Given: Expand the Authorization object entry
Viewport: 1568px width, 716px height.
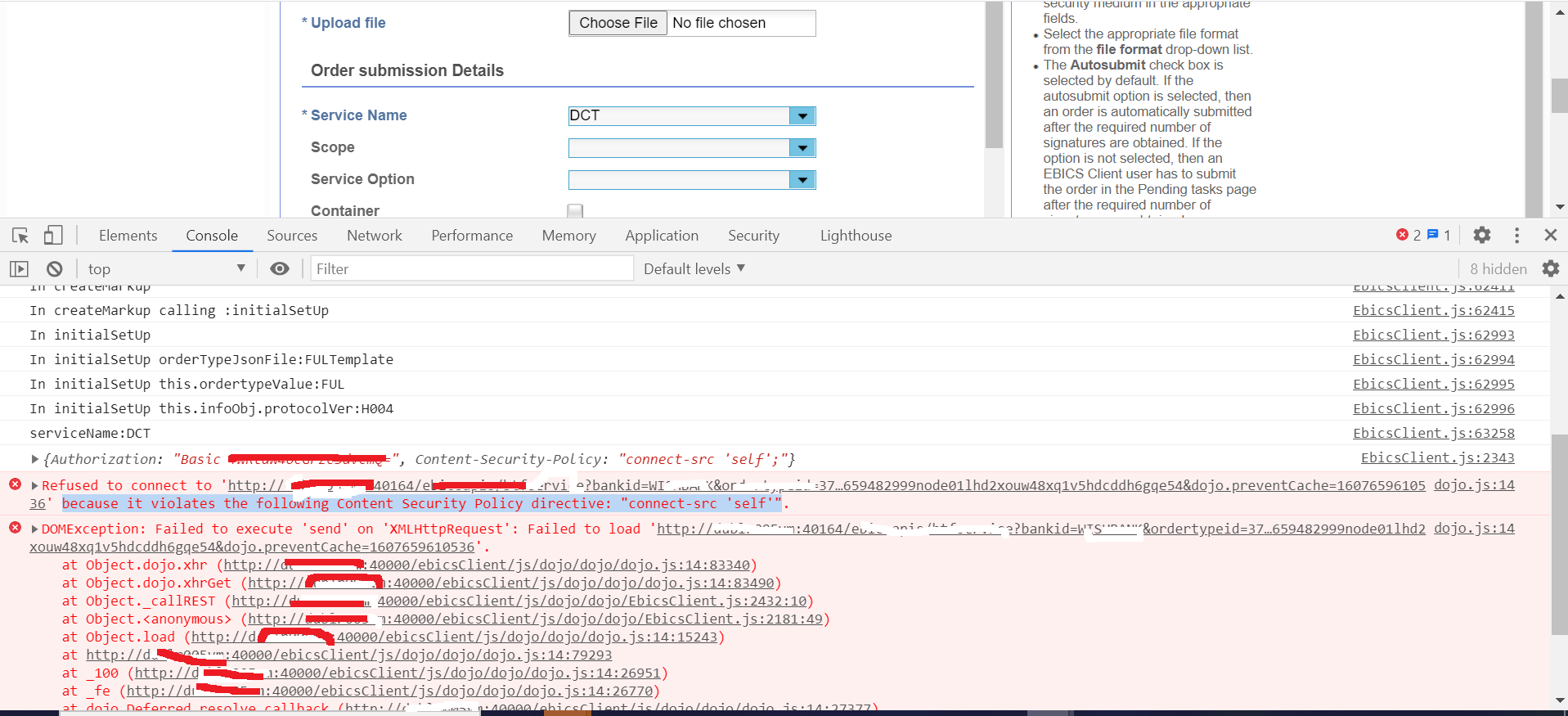Looking at the screenshot, I should pos(34,459).
